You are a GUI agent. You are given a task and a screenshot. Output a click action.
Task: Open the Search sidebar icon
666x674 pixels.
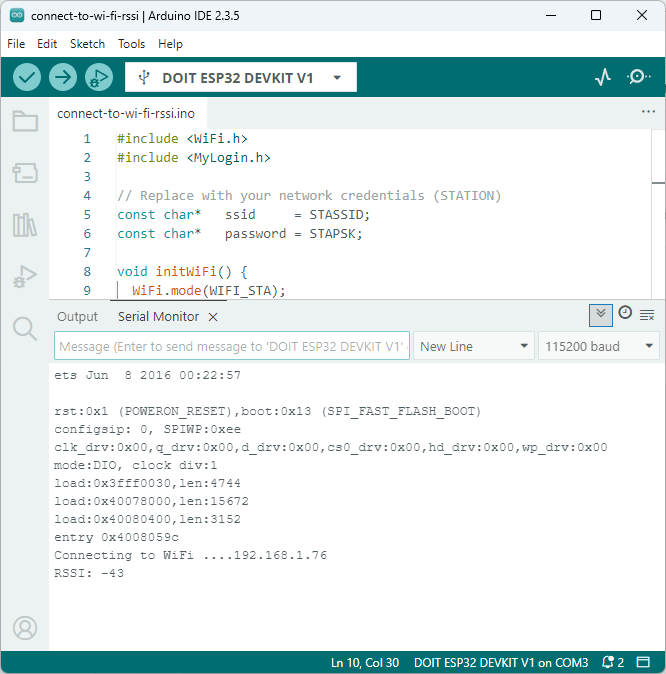coord(25,328)
